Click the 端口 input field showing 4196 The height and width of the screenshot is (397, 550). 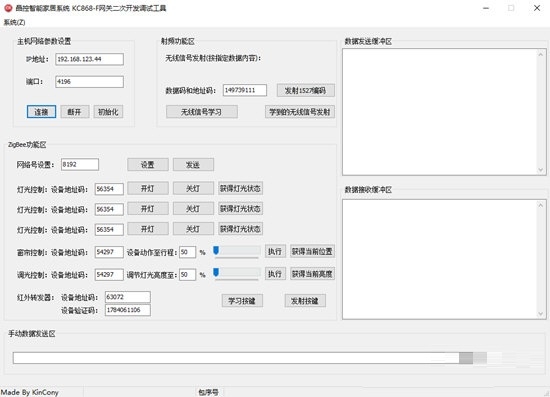click(89, 82)
